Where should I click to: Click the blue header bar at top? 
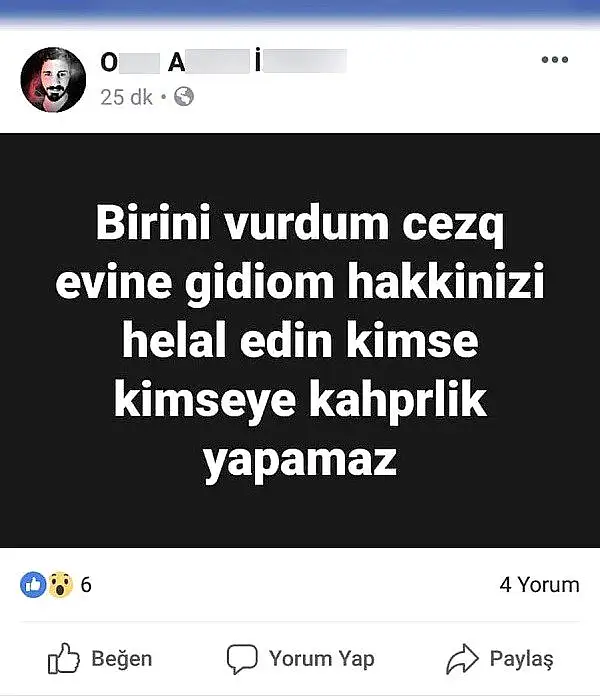pos(300,12)
